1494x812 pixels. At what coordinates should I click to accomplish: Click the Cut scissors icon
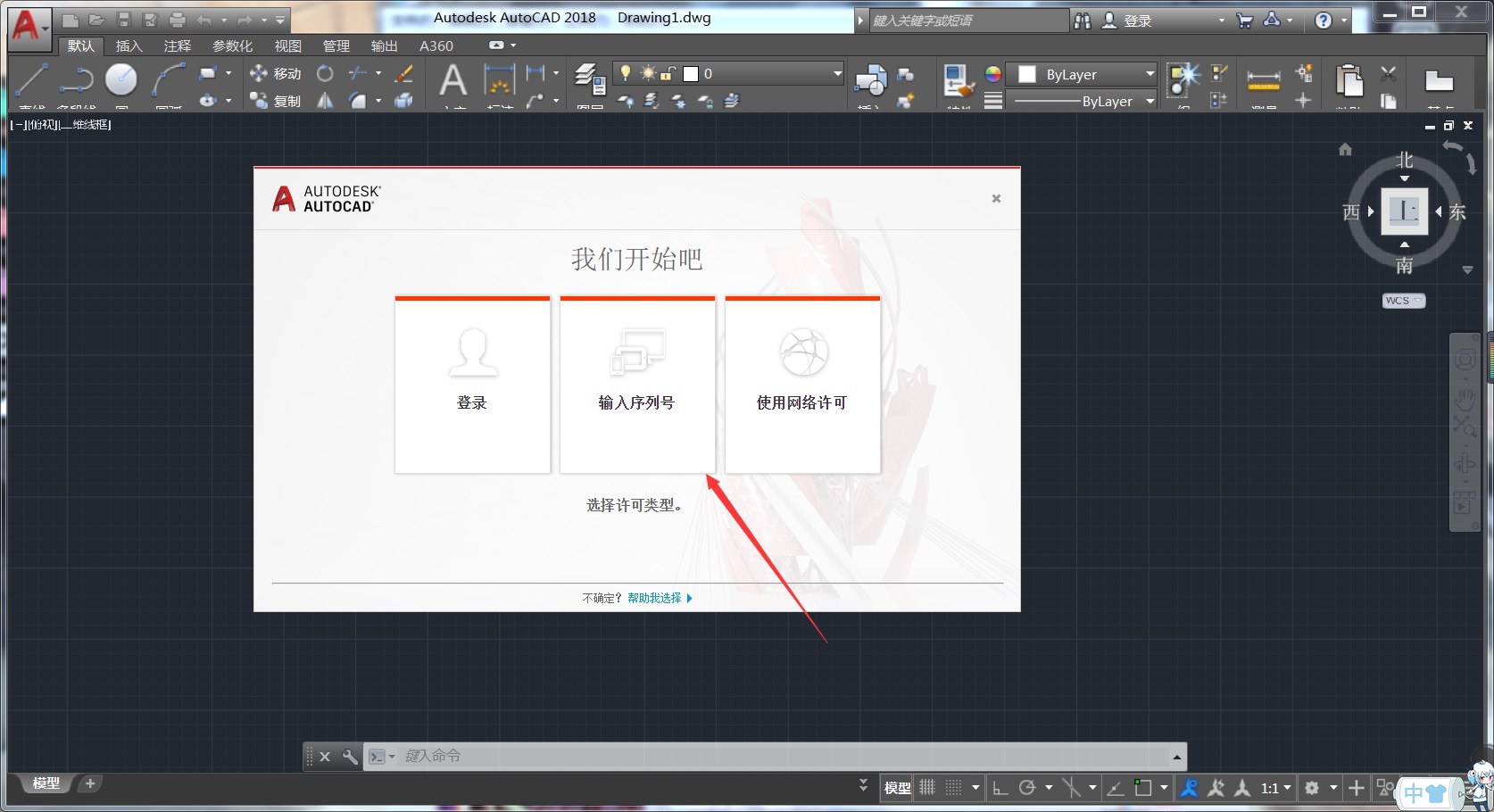point(1388,73)
